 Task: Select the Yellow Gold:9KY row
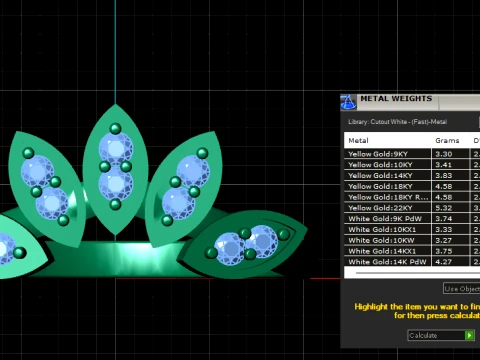[x=412, y=154]
